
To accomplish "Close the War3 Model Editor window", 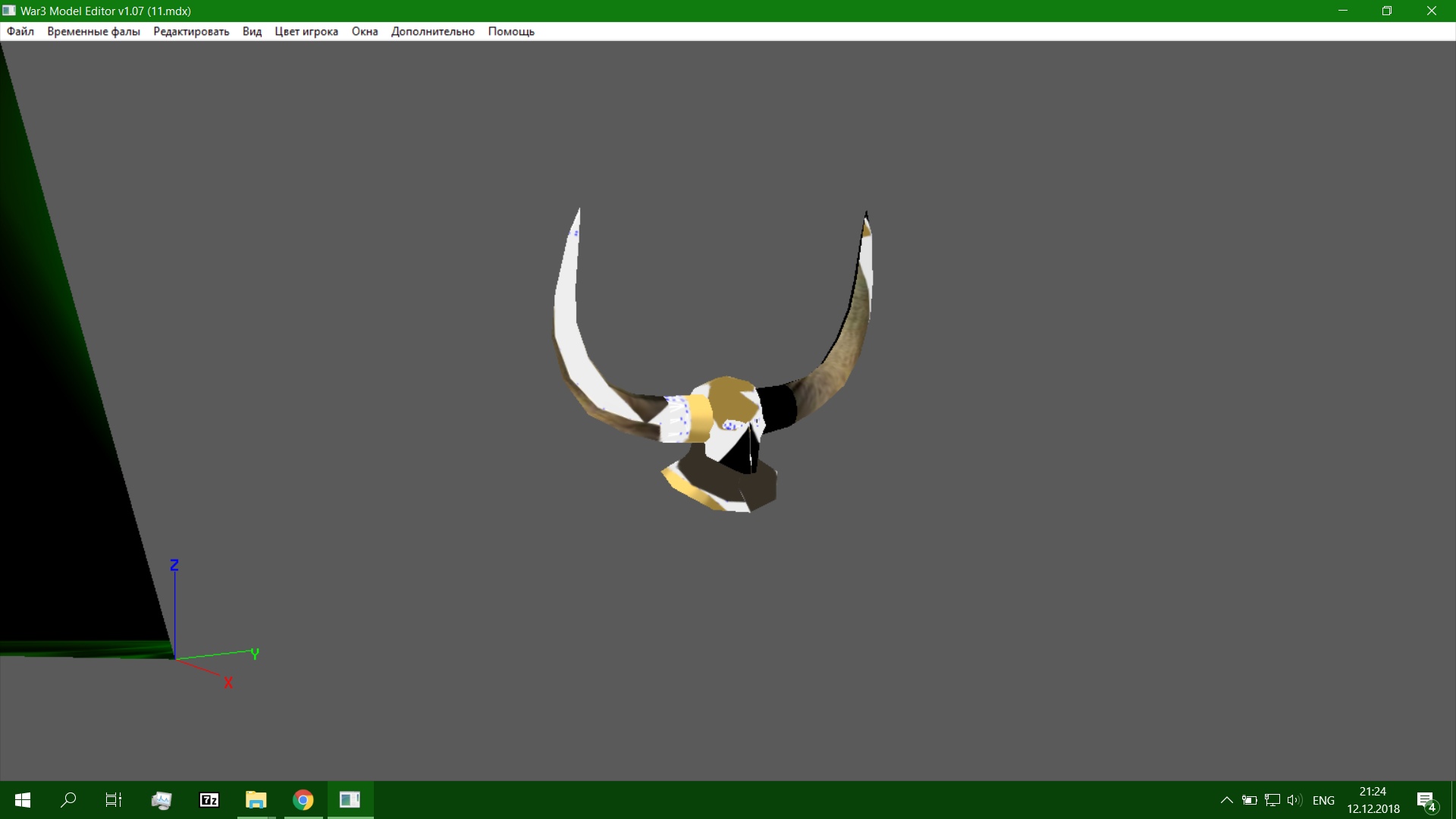I will 1432,11.
